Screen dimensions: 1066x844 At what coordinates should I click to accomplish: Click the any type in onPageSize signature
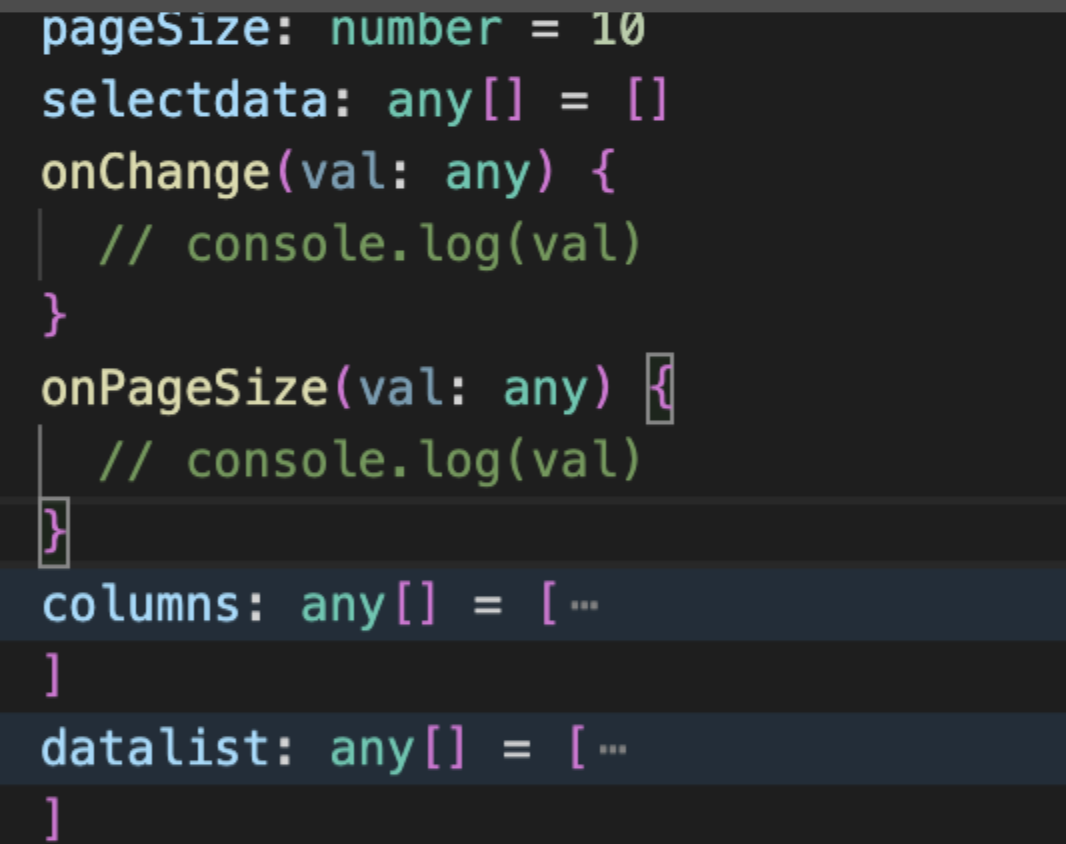tap(545, 390)
